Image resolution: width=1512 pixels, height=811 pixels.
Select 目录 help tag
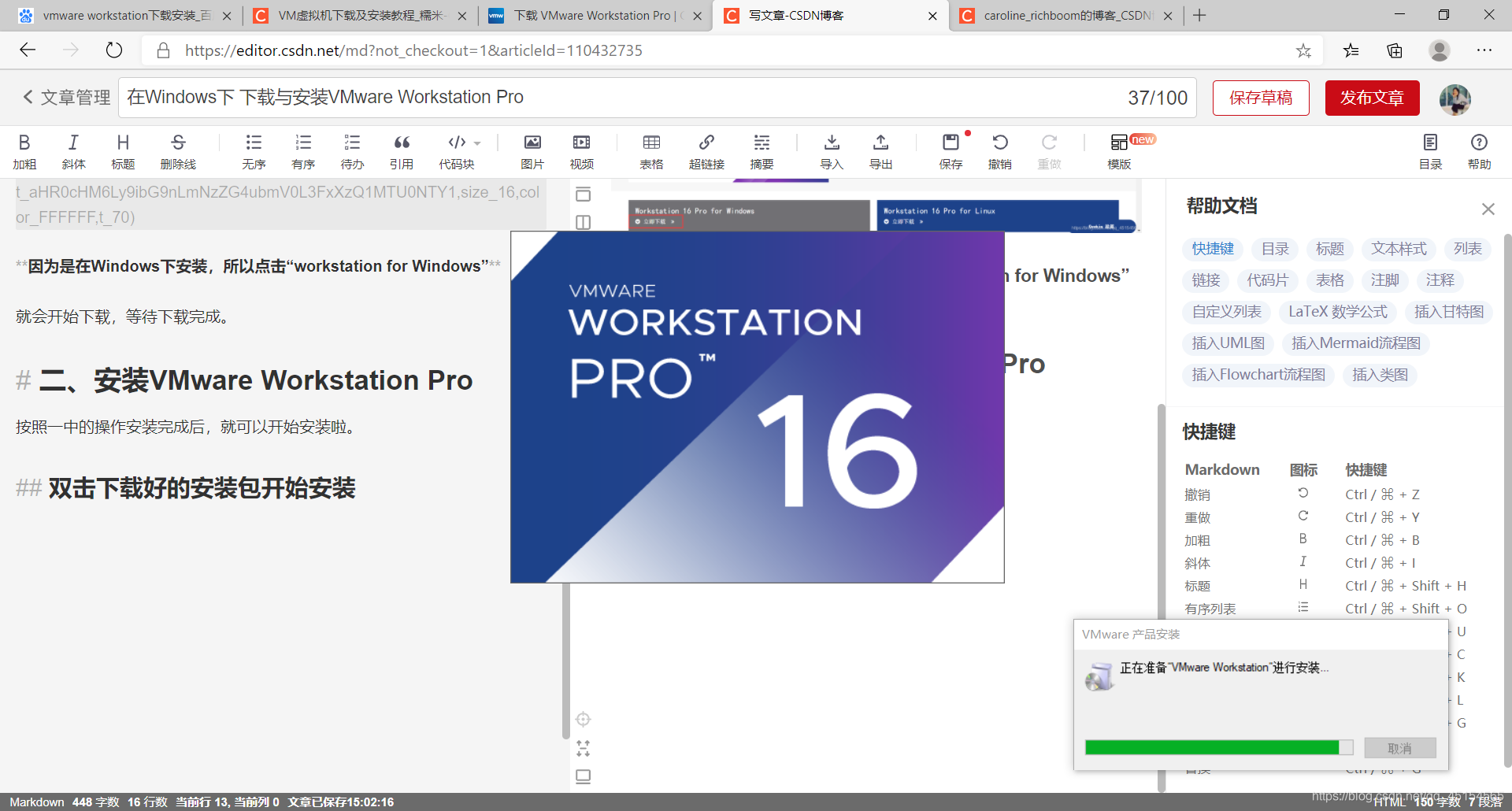[1275, 249]
